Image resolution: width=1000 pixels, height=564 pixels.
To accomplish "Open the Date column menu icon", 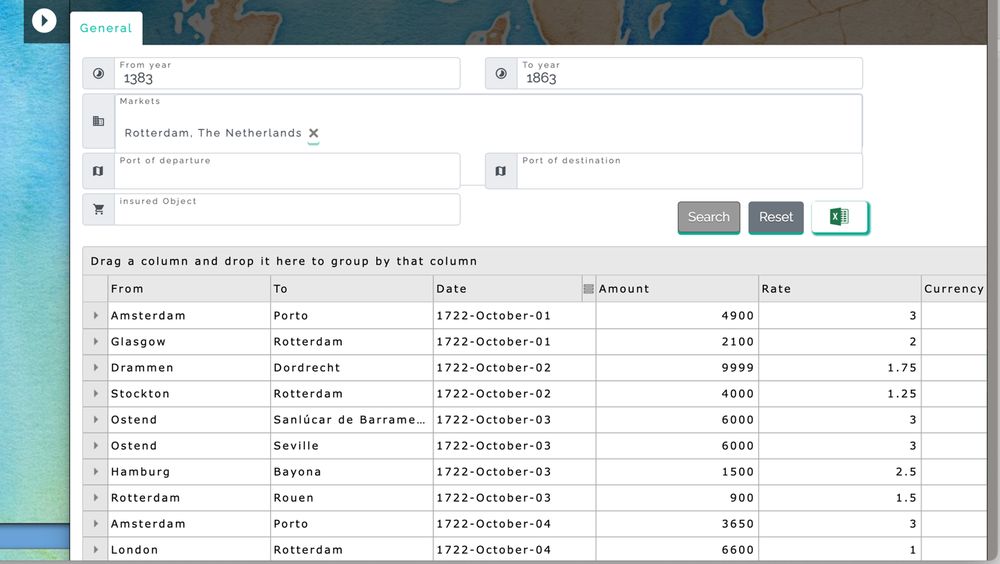I will [x=589, y=289].
